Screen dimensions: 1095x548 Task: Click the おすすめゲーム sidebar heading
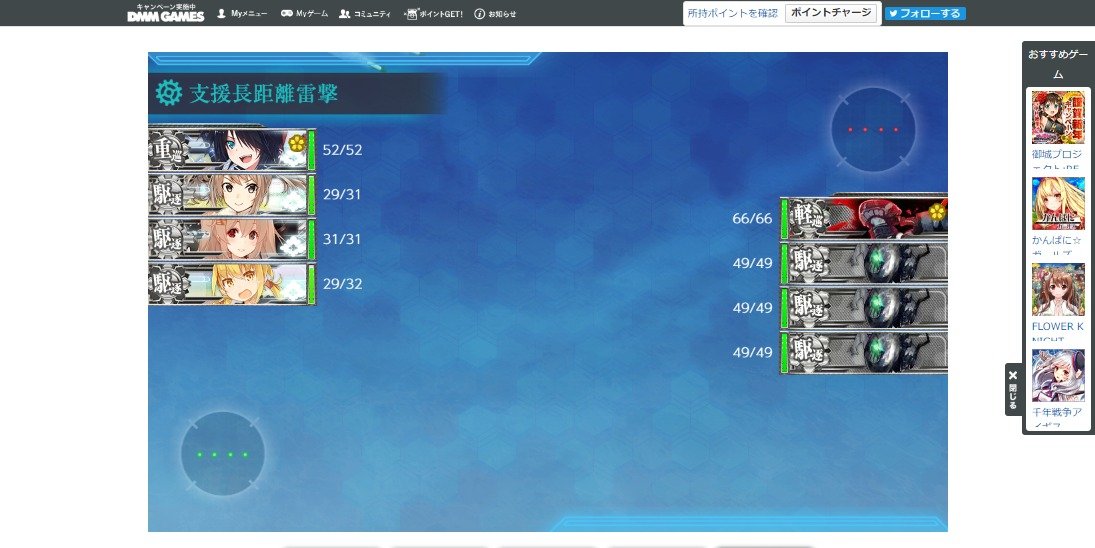pos(1058,64)
